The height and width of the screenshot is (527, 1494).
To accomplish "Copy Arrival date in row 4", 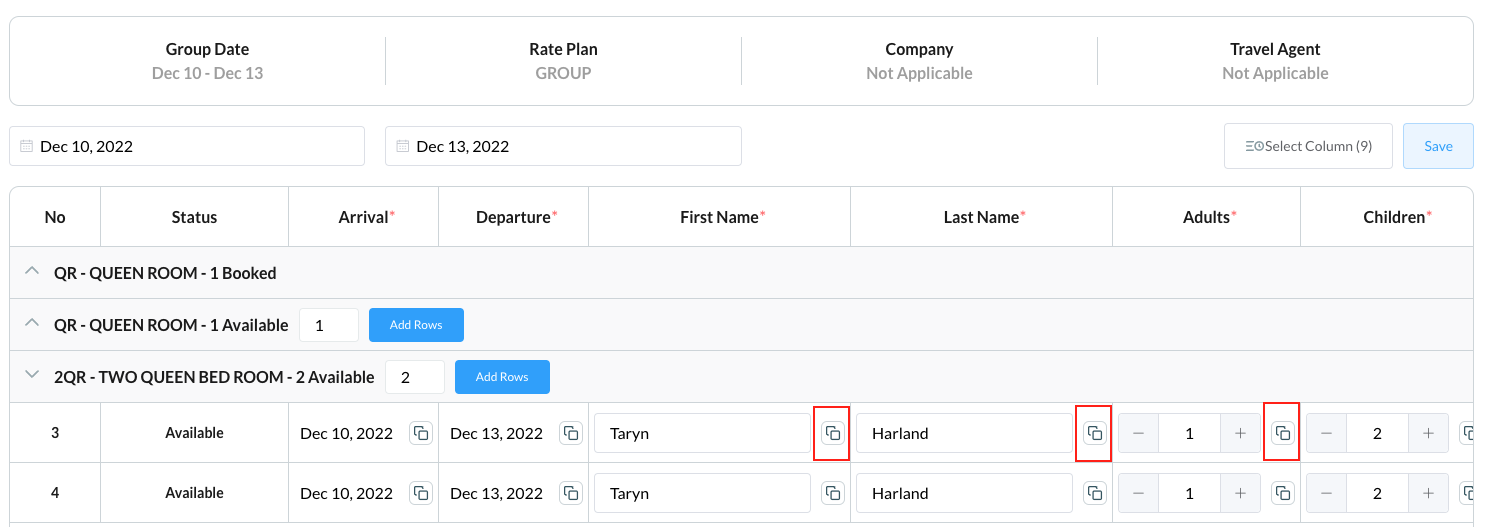I will [x=421, y=493].
